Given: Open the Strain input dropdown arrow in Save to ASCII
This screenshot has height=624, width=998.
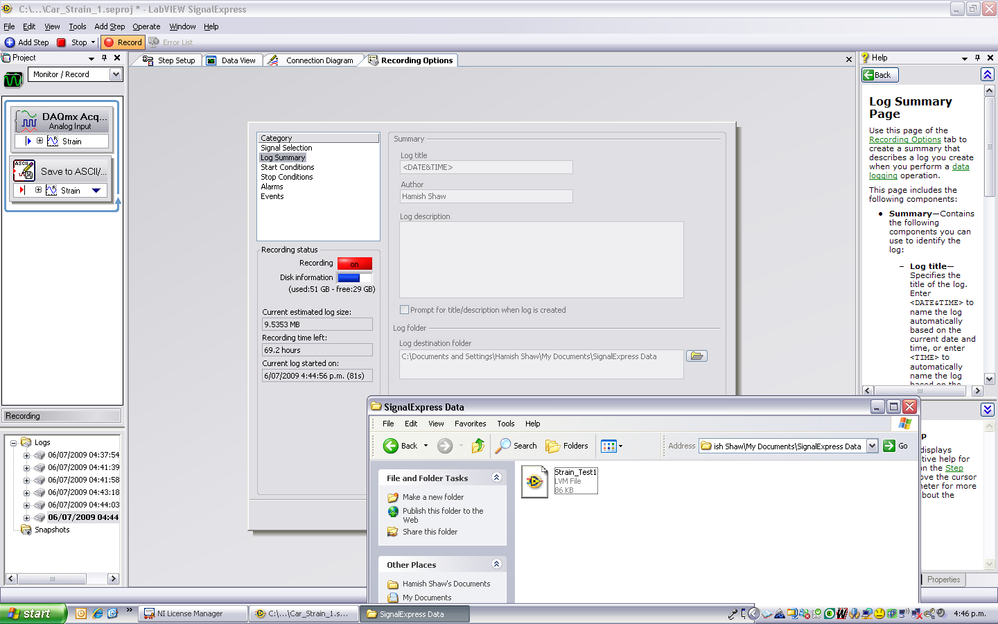Looking at the screenshot, I should tap(96, 190).
